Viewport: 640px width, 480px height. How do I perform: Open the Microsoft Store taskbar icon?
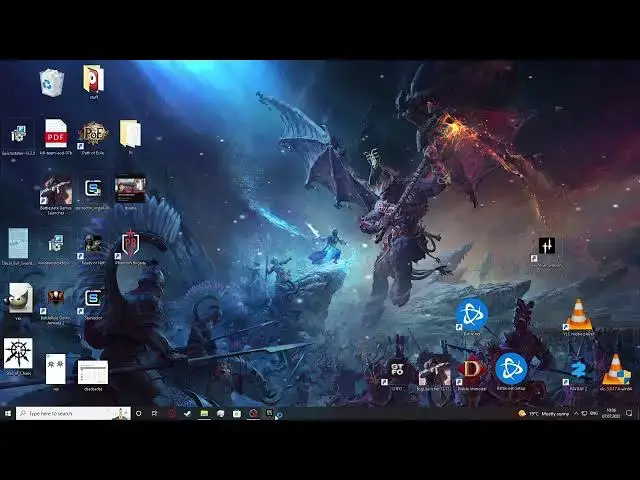coord(236,413)
